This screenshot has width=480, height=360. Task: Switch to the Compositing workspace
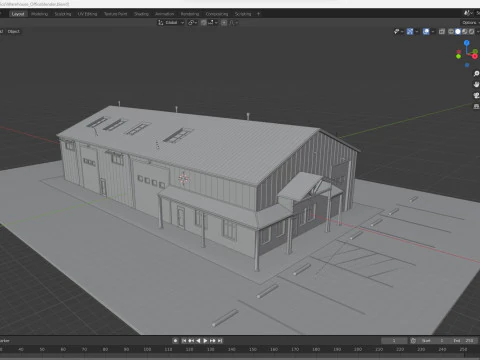pos(217,14)
